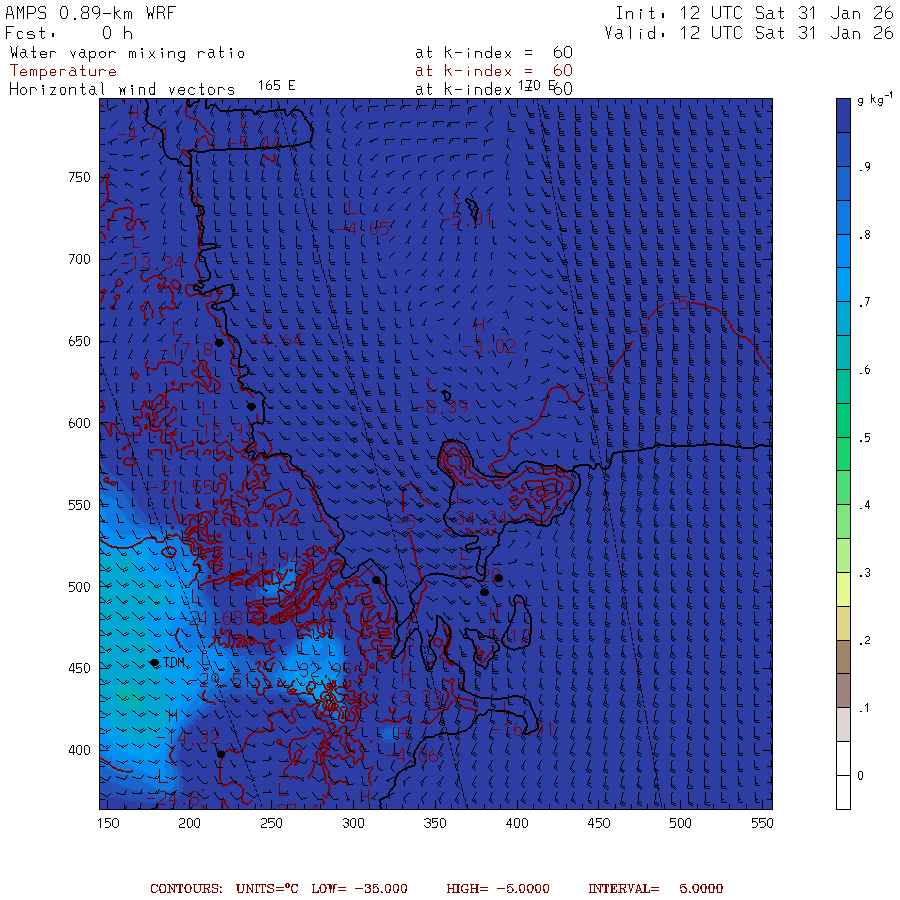The height and width of the screenshot is (900, 900).
Task: Click the "-21.55" temperature label
Action: (182, 487)
